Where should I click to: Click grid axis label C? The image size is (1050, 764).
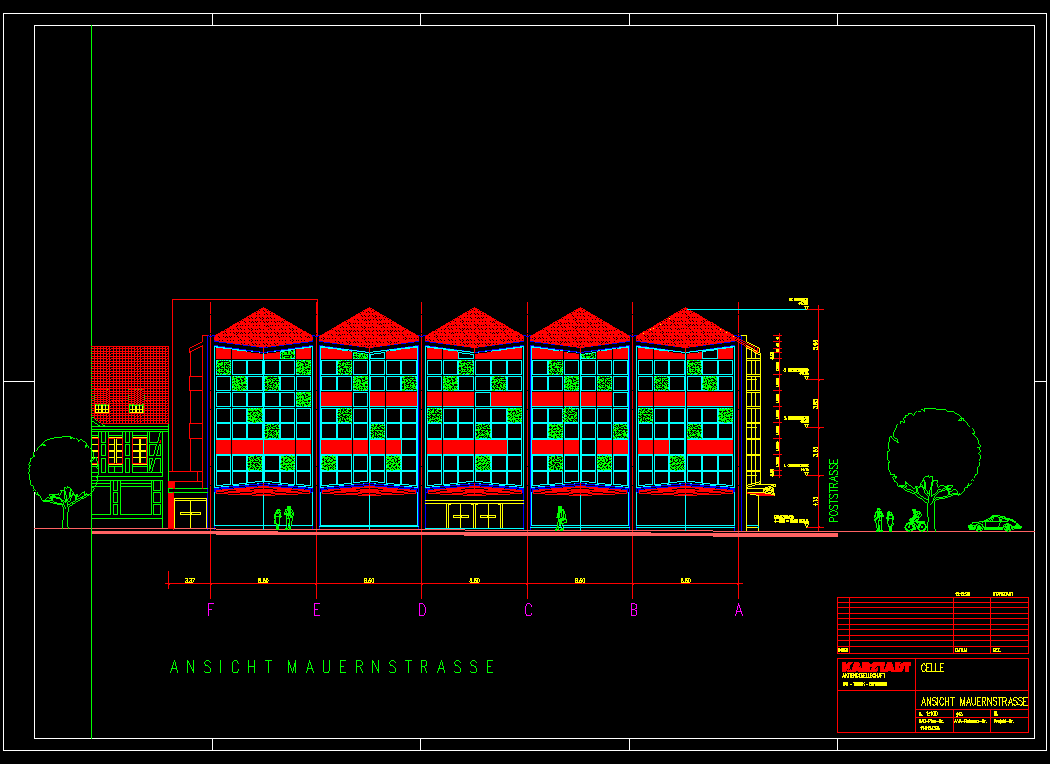coord(528,610)
